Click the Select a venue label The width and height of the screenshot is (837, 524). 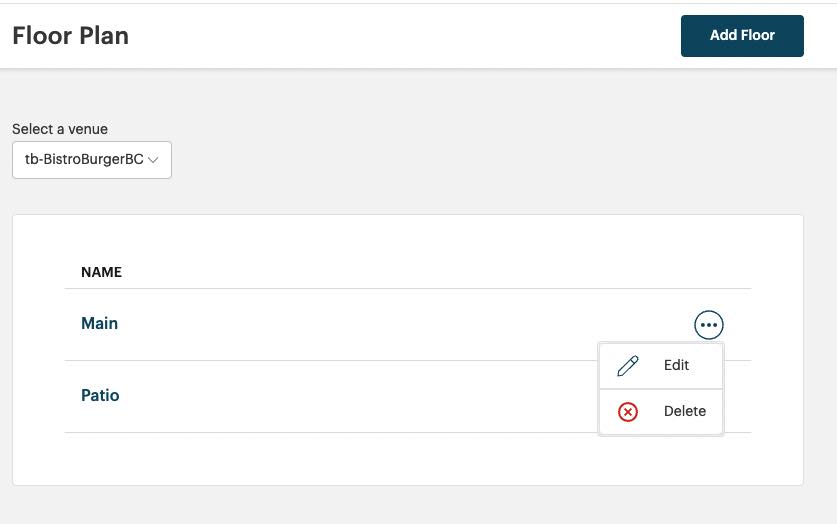pyautogui.click(x=60, y=129)
